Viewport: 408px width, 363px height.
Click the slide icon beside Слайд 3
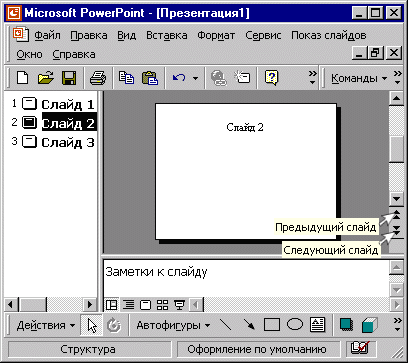pyautogui.click(x=29, y=142)
